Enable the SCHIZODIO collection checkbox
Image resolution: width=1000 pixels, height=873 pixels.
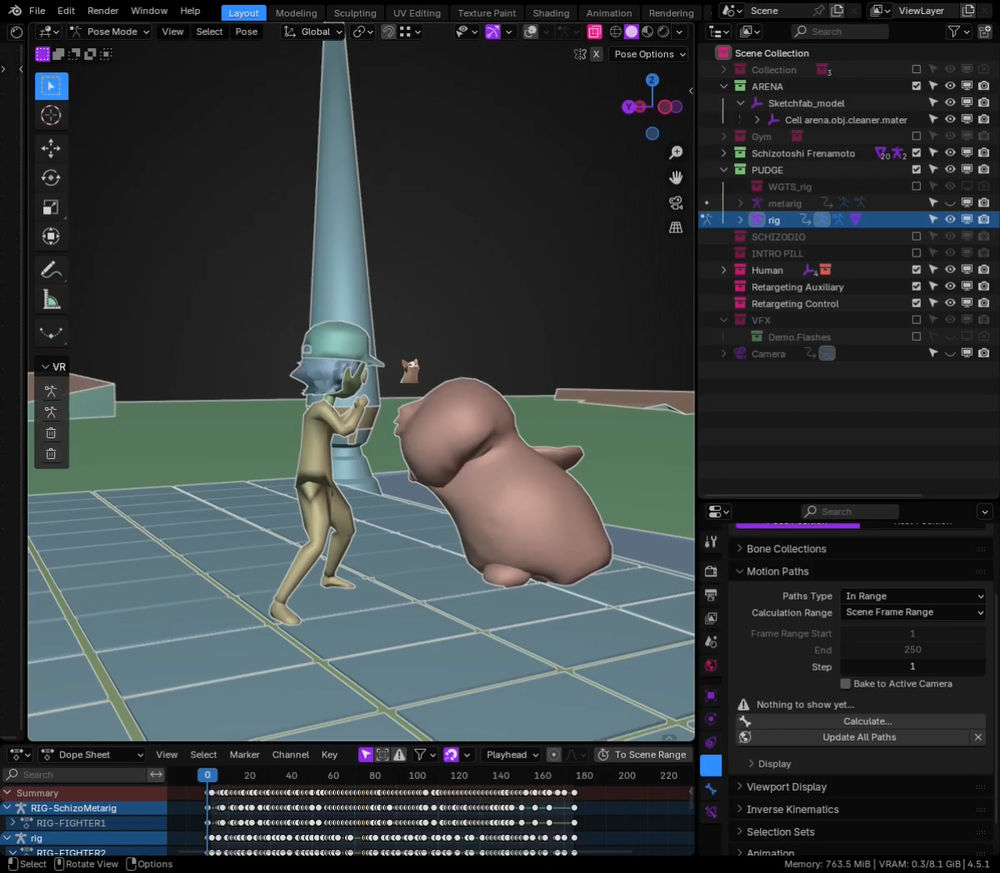point(916,237)
